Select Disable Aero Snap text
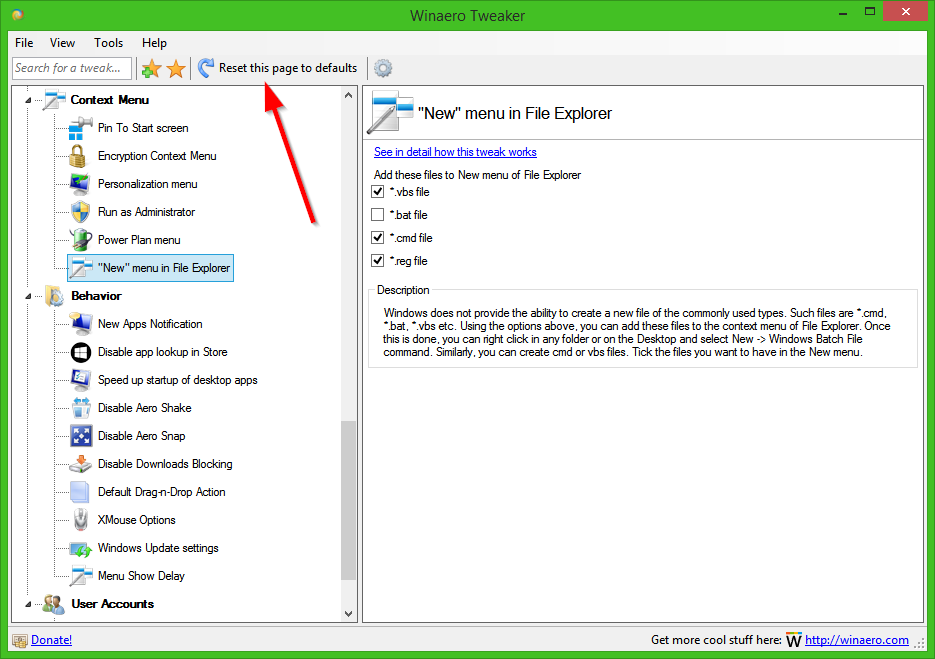 point(142,437)
